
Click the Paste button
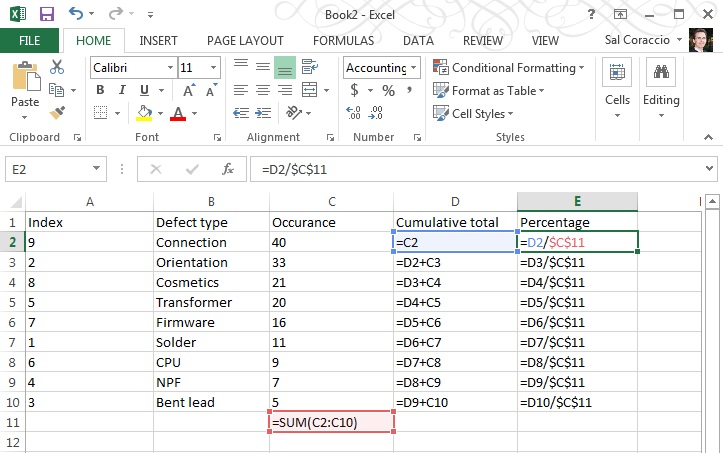(24, 87)
